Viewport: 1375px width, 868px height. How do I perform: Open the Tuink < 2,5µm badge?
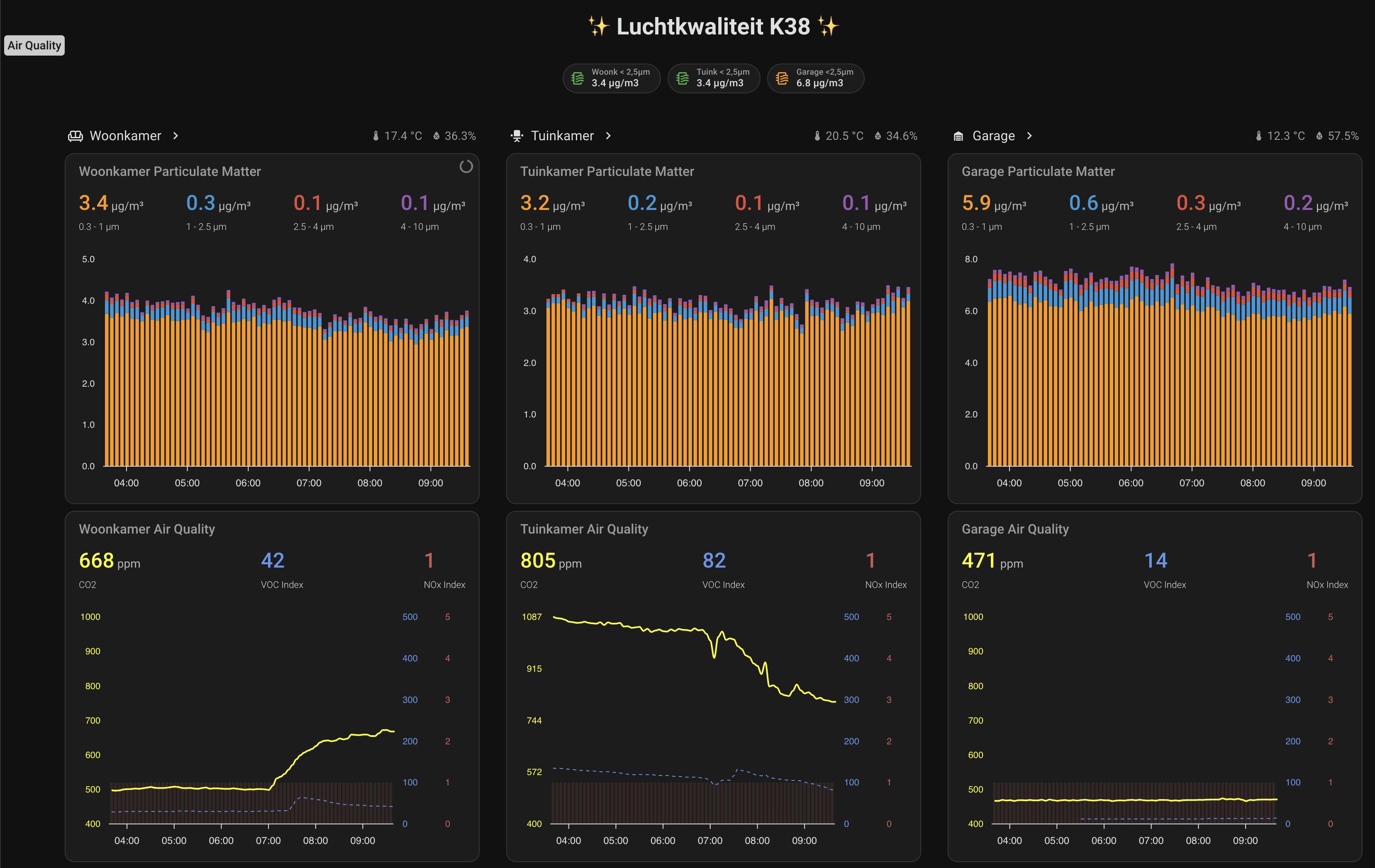pyautogui.click(x=714, y=78)
